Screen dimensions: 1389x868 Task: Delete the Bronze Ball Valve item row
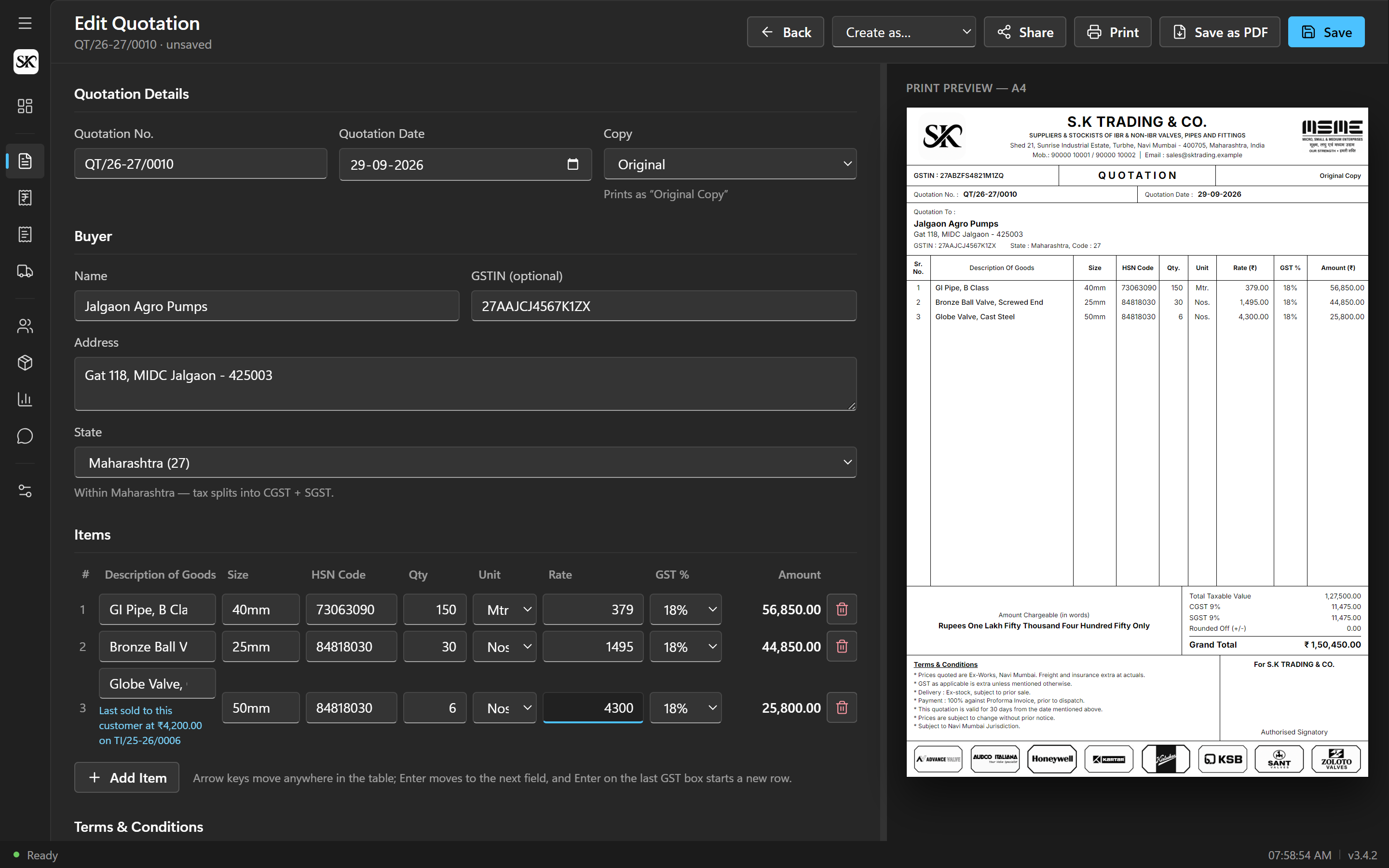[842, 646]
